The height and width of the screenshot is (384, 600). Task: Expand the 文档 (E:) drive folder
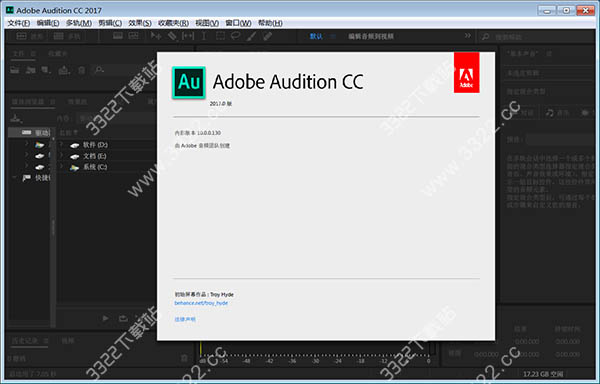62,156
